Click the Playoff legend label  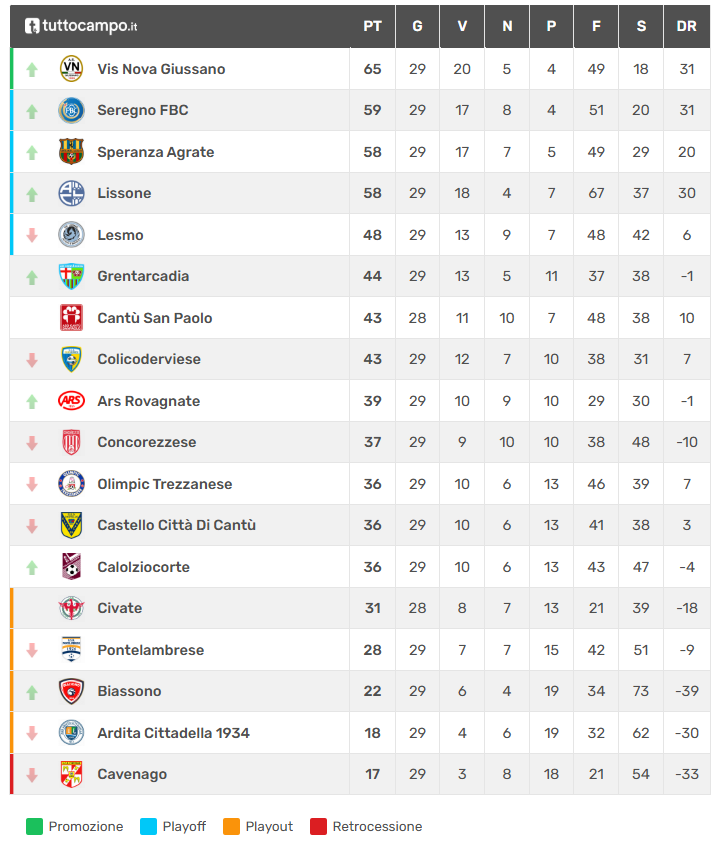click(x=184, y=826)
